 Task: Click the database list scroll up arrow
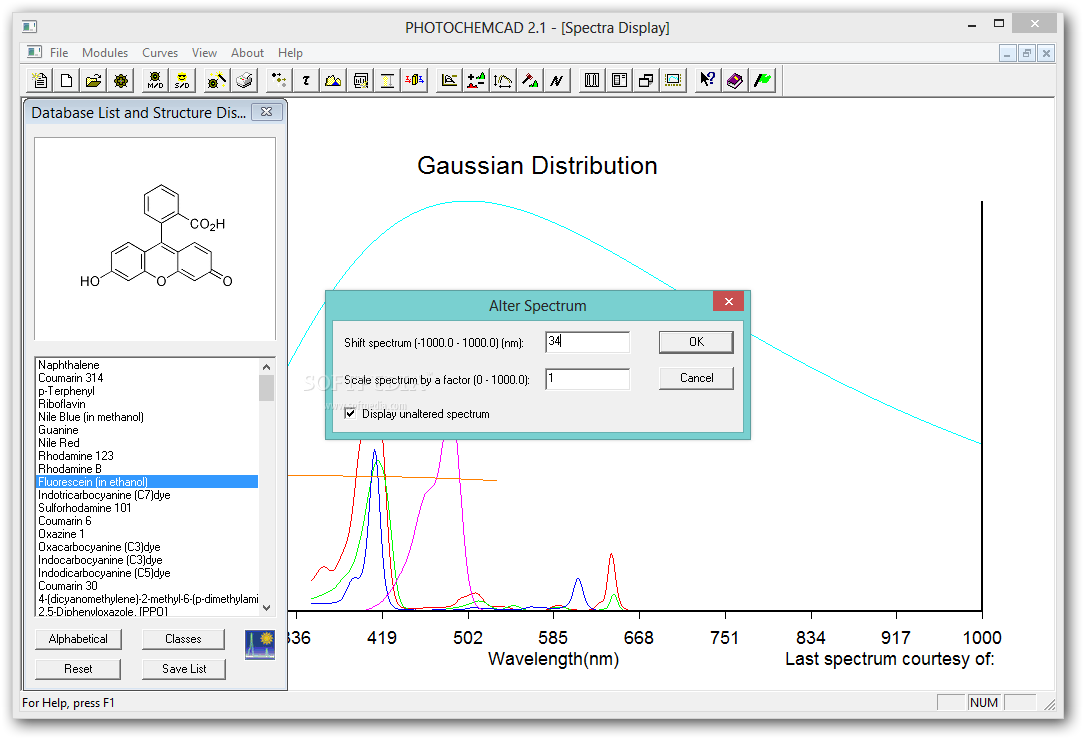(266, 366)
